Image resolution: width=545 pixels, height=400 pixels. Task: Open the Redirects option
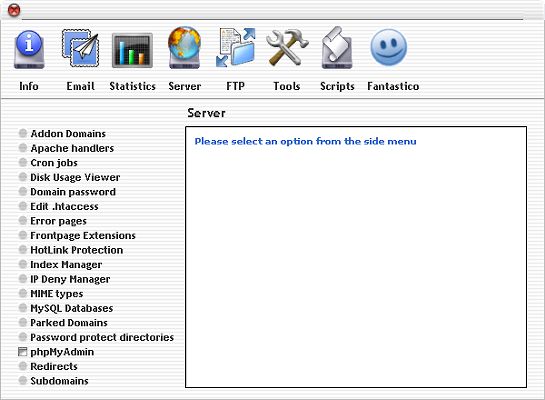[54, 367]
